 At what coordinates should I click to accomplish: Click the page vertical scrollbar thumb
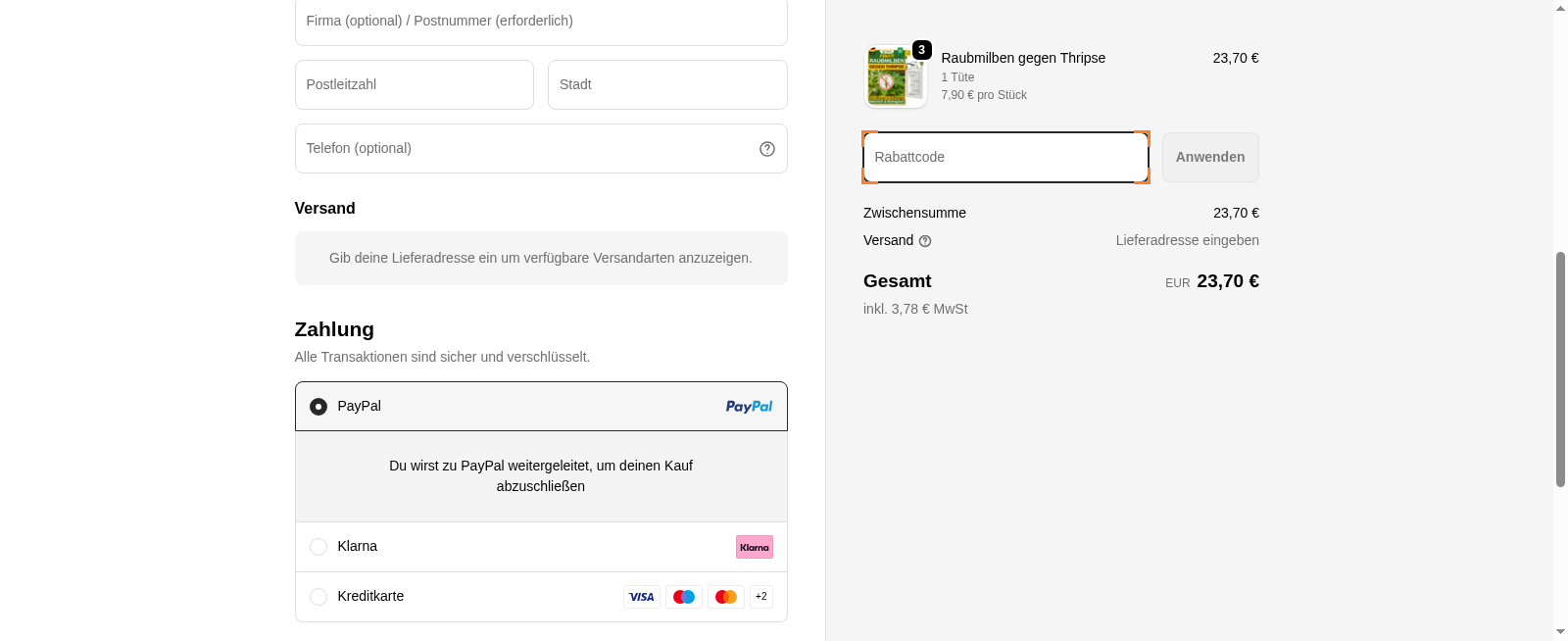pos(1560,369)
